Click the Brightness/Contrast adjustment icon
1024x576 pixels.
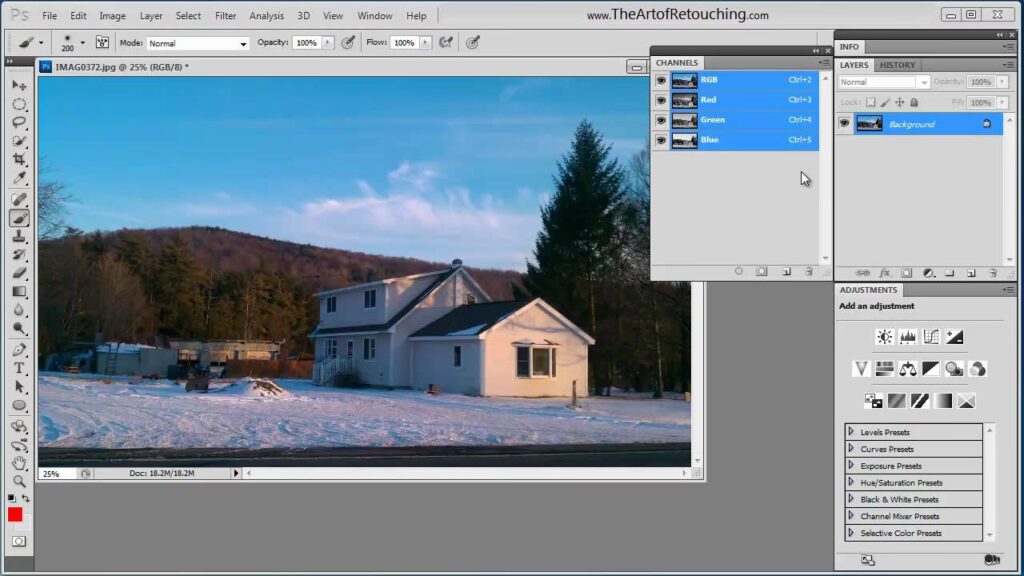[x=884, y=337]
